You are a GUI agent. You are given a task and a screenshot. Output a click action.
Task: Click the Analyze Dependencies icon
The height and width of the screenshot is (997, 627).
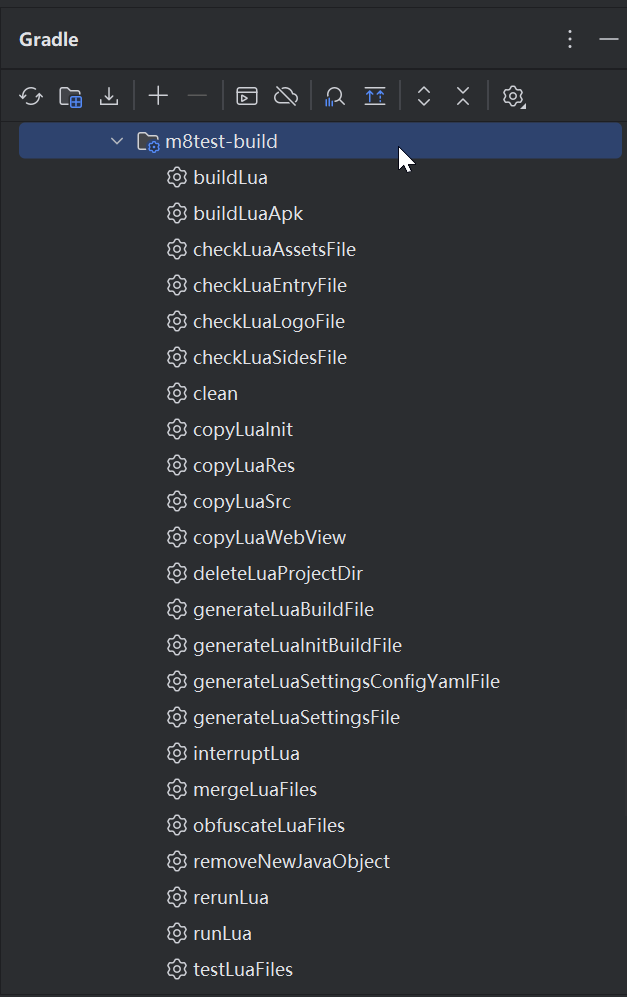tap(335, 96)
